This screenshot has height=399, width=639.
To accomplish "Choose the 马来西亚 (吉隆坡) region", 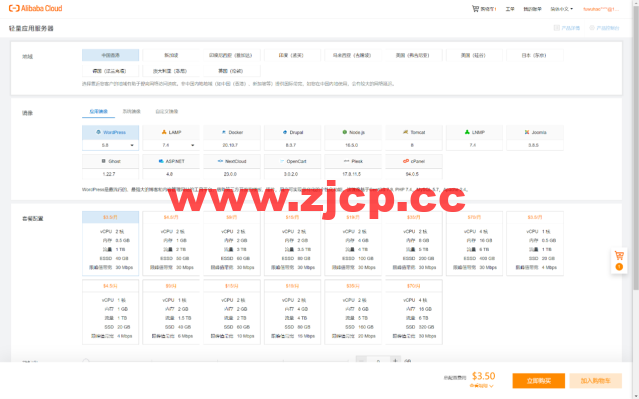I will point(353,55).
